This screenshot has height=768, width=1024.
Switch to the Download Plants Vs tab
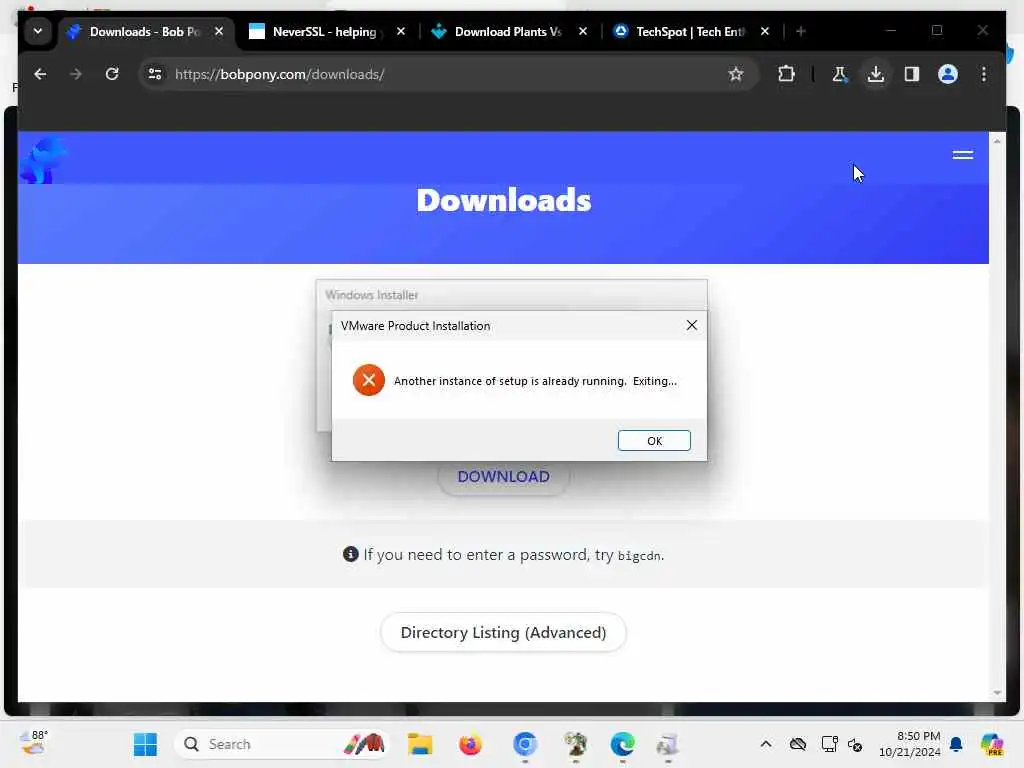(x=508, y=31)
